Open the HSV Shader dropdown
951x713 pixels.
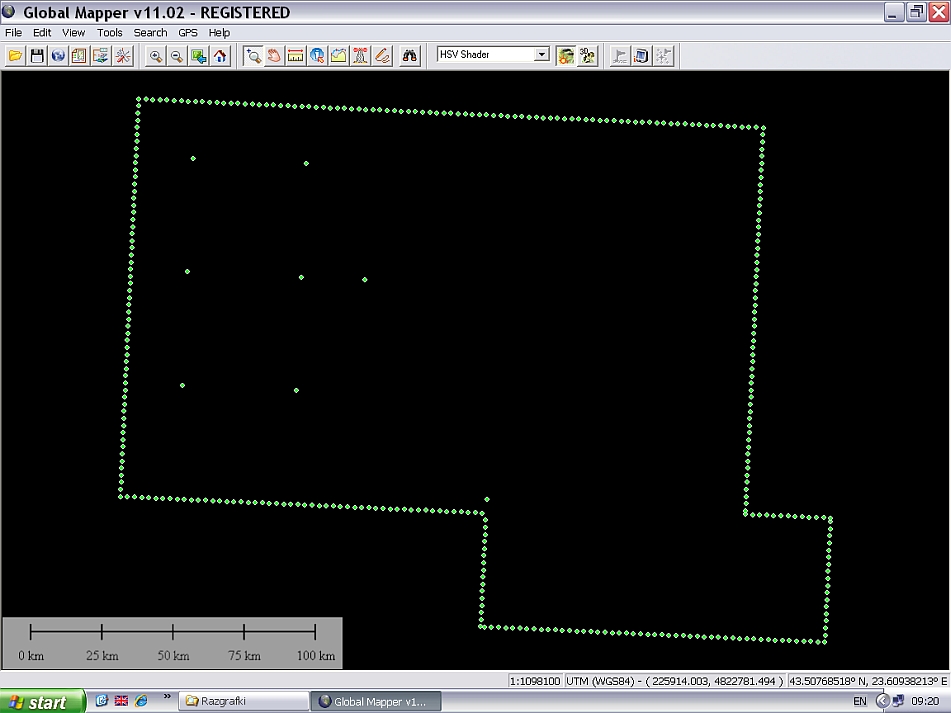pyautogui.click(x=542, y=55)
